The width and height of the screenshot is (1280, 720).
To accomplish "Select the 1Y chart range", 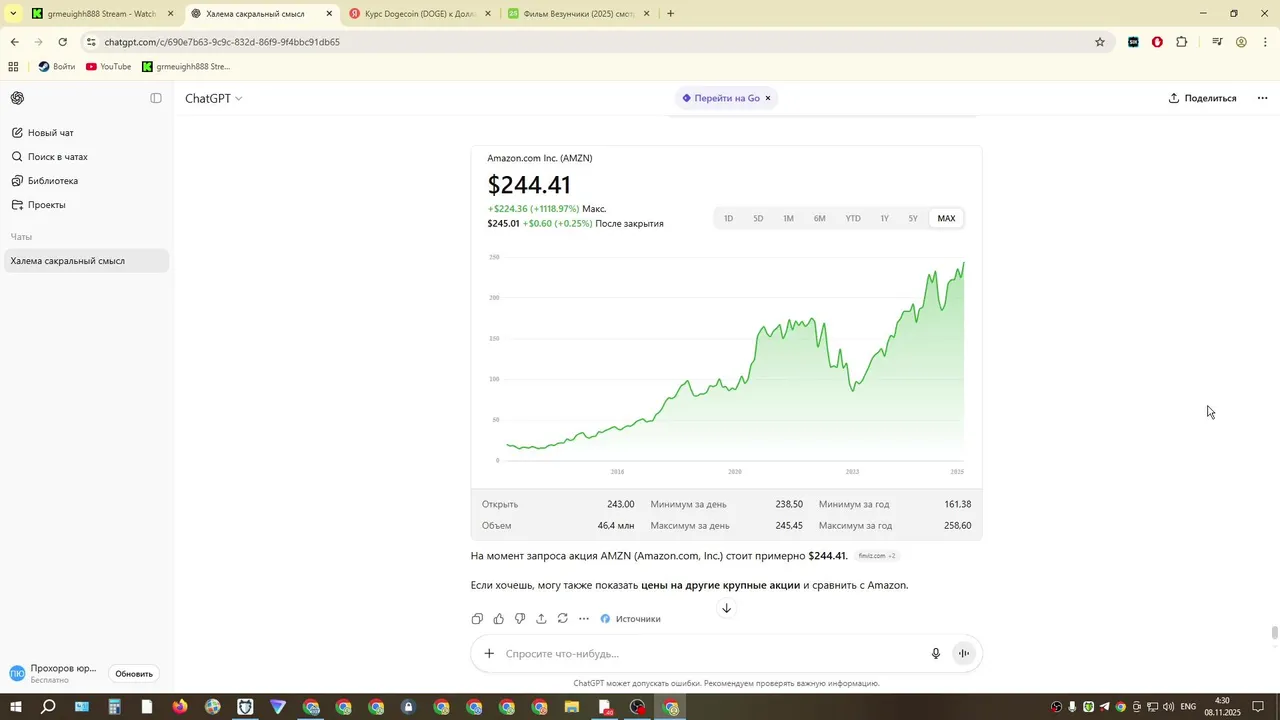I will (884, 218).
